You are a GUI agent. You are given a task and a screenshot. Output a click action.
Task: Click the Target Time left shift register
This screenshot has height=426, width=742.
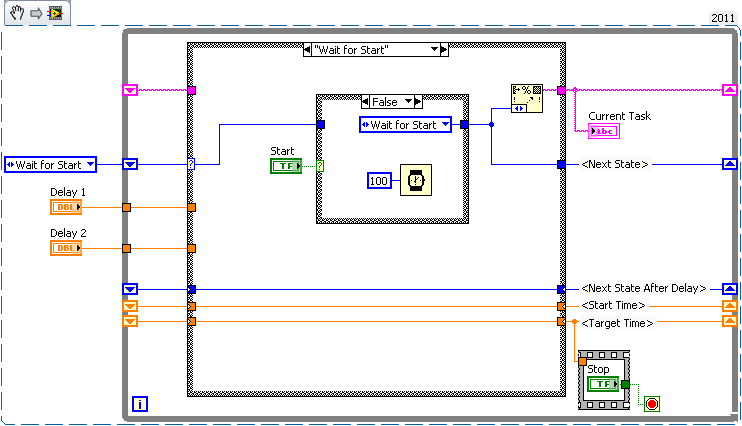pos(130,321)
